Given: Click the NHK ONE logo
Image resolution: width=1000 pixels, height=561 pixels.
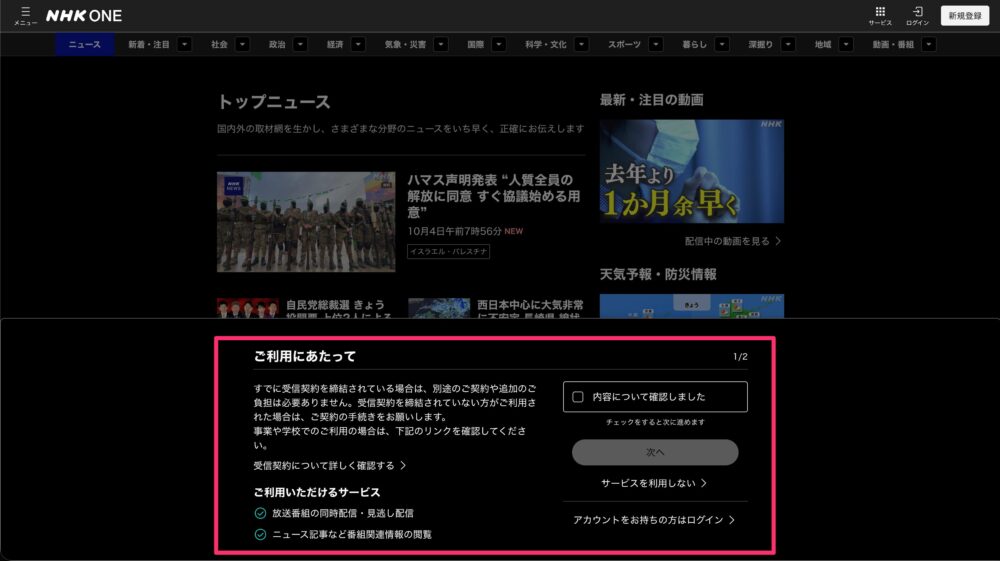Looking at the screenshot, I should [82, 15].
